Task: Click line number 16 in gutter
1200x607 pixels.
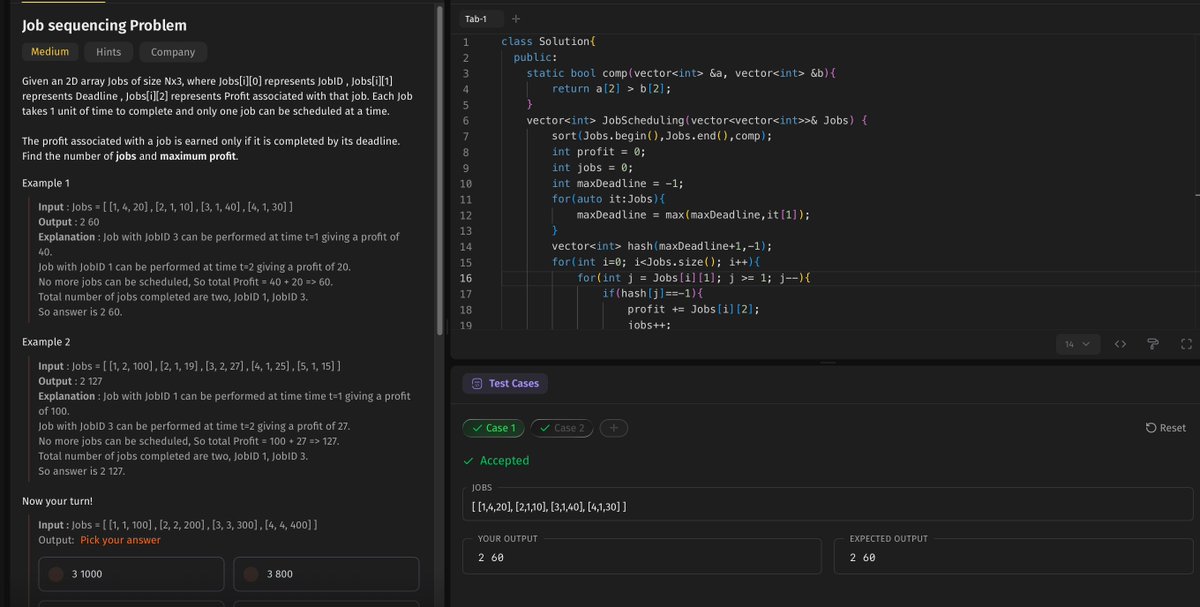Action: 466,277
